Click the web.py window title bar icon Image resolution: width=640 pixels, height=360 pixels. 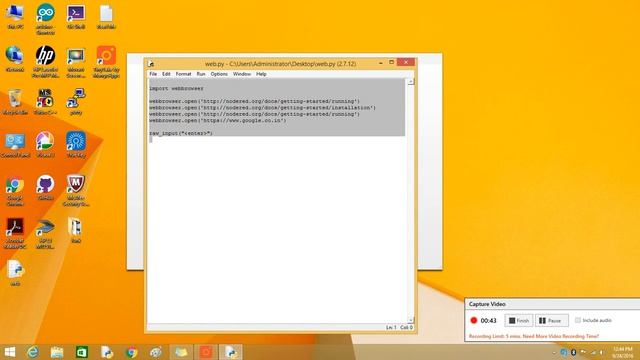151,64
